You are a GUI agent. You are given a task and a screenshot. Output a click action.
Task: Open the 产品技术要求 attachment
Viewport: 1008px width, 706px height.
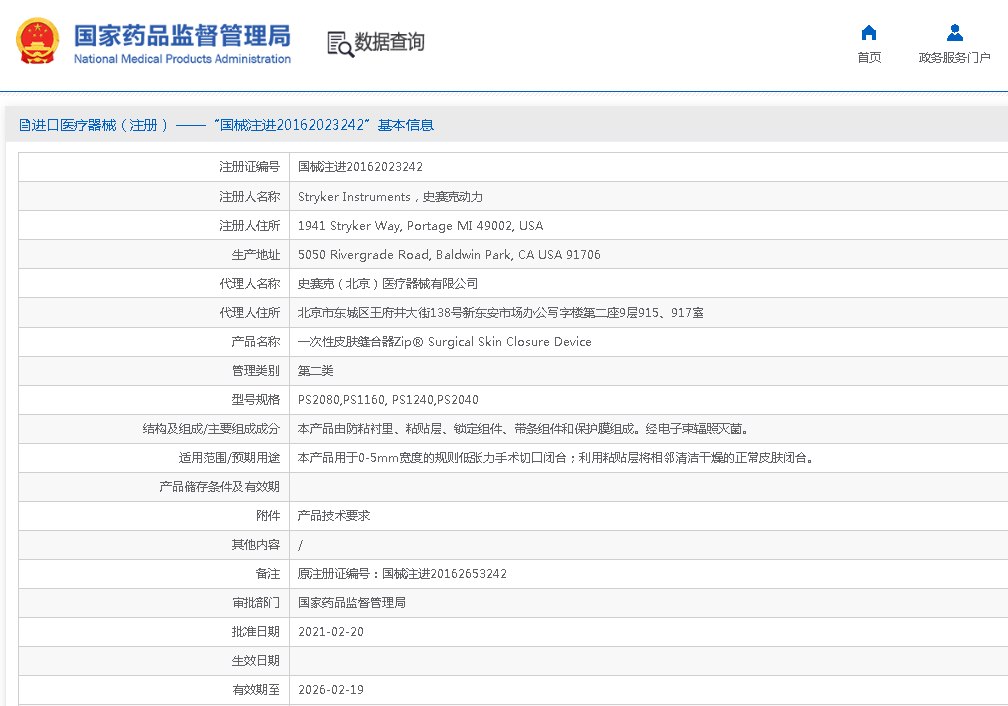click(334, 516)
